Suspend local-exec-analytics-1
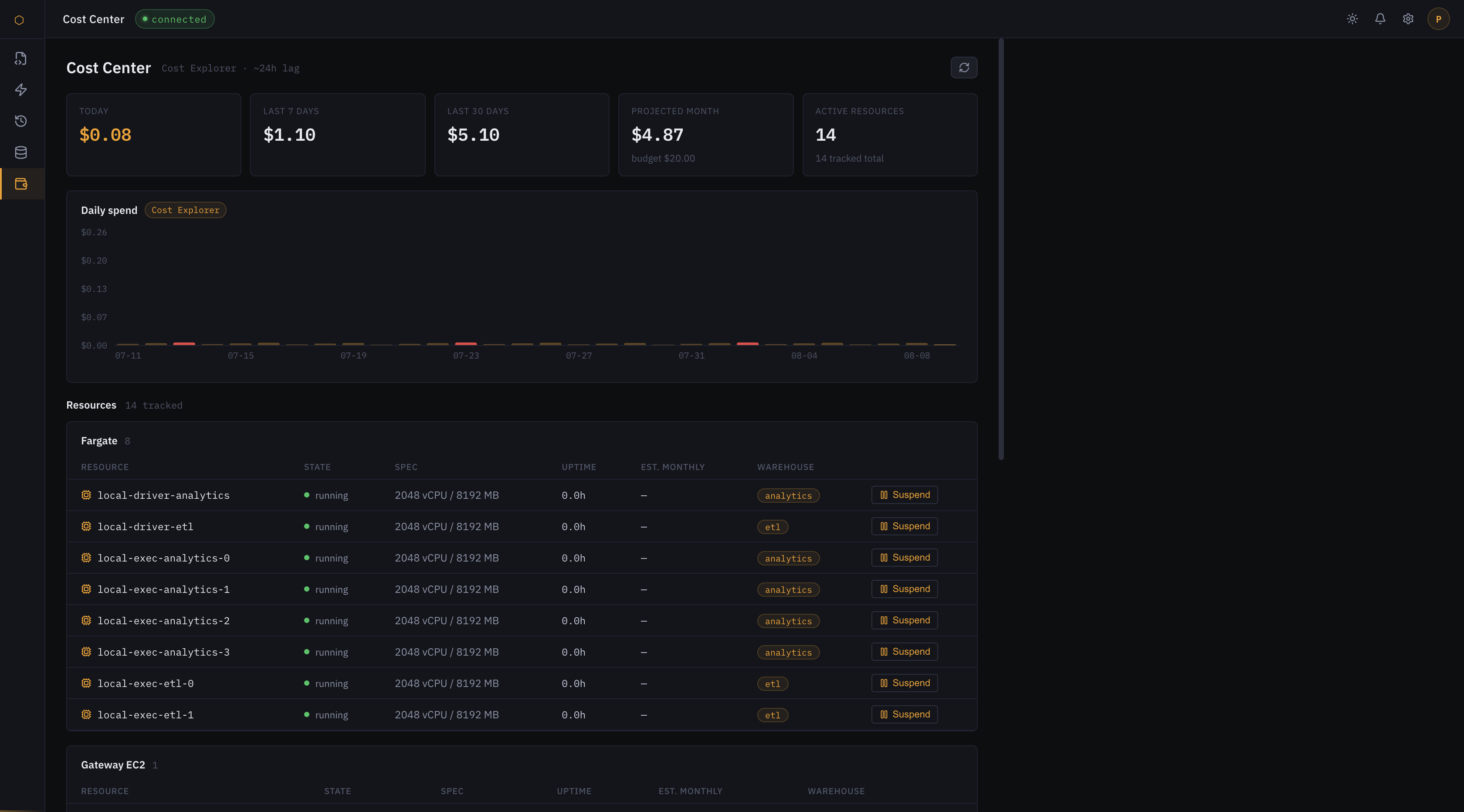The width and height of the screenshot is (1464, 812). (904, 589)
